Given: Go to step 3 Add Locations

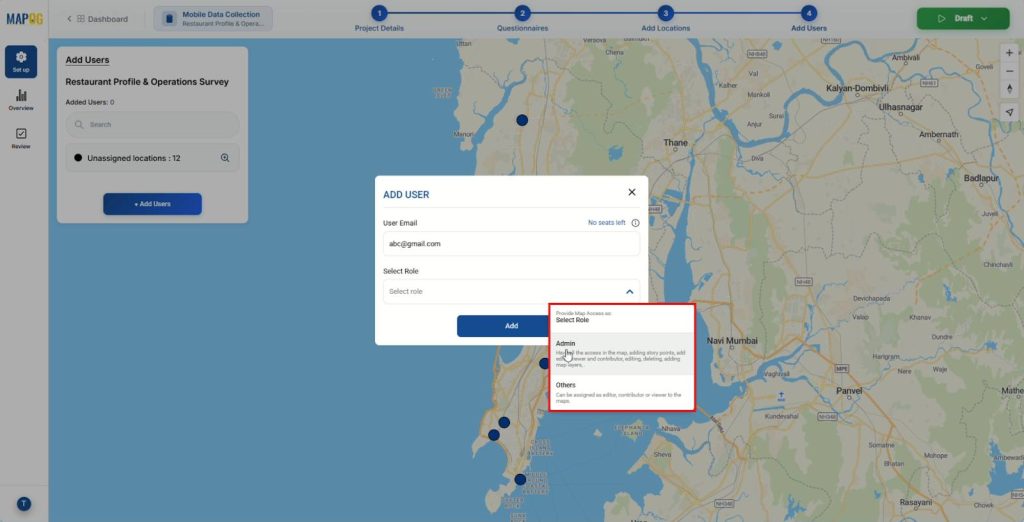Looking at the screenshot, I should click(665, 19).
